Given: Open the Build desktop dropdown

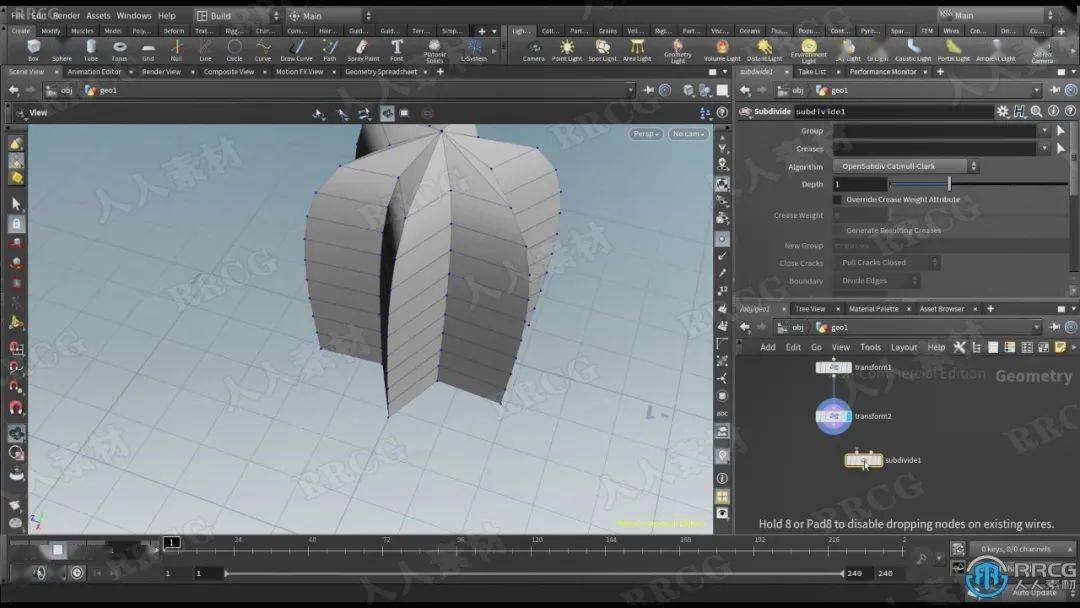Looking at the screenshot, I should pyautogui.click(x=238, y=16).
